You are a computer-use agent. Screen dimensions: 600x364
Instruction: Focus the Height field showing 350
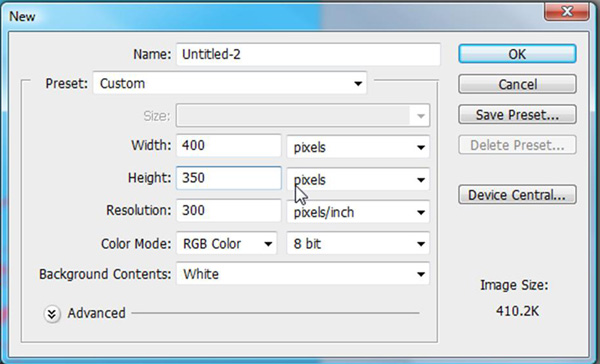point(228,178)
